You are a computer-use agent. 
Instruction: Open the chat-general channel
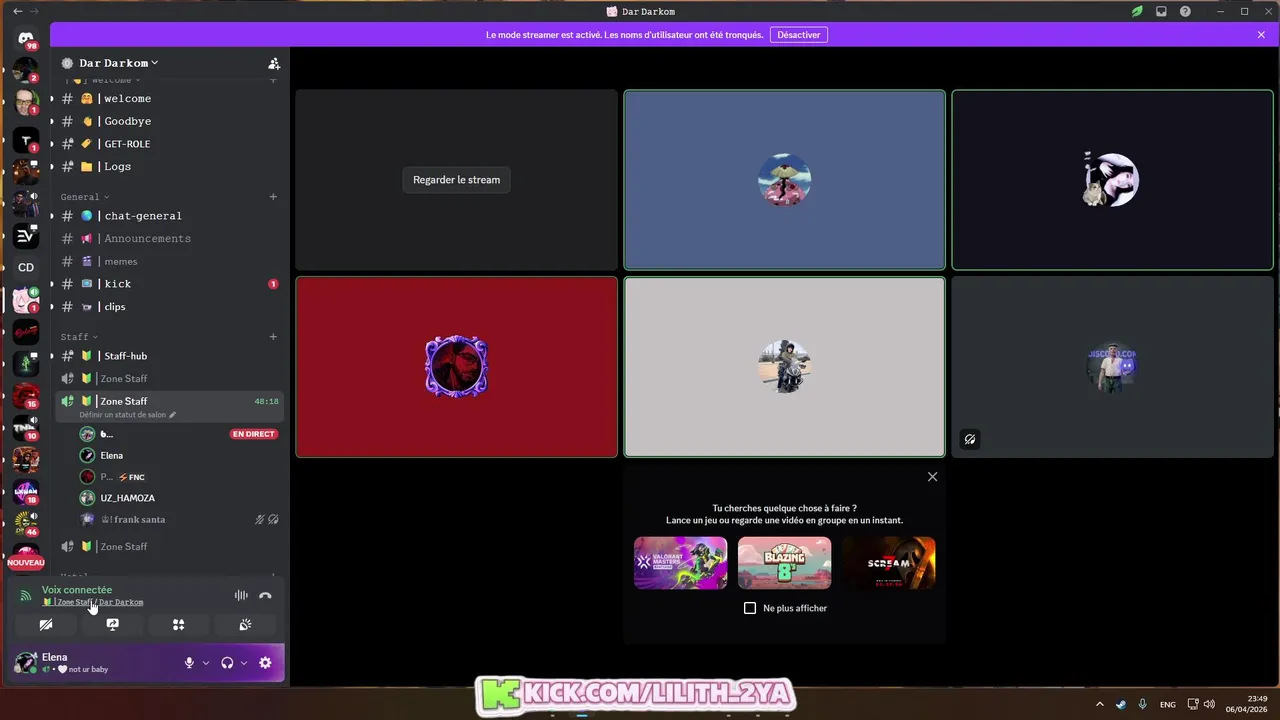coord(169,216)
